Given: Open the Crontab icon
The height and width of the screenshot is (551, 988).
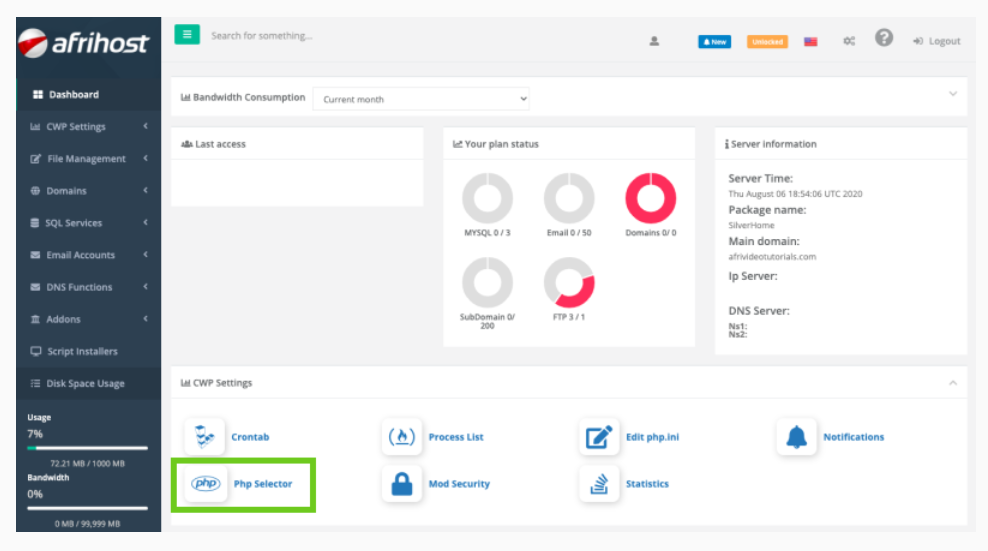Looking at the screenshot, I should pos(205,437).
